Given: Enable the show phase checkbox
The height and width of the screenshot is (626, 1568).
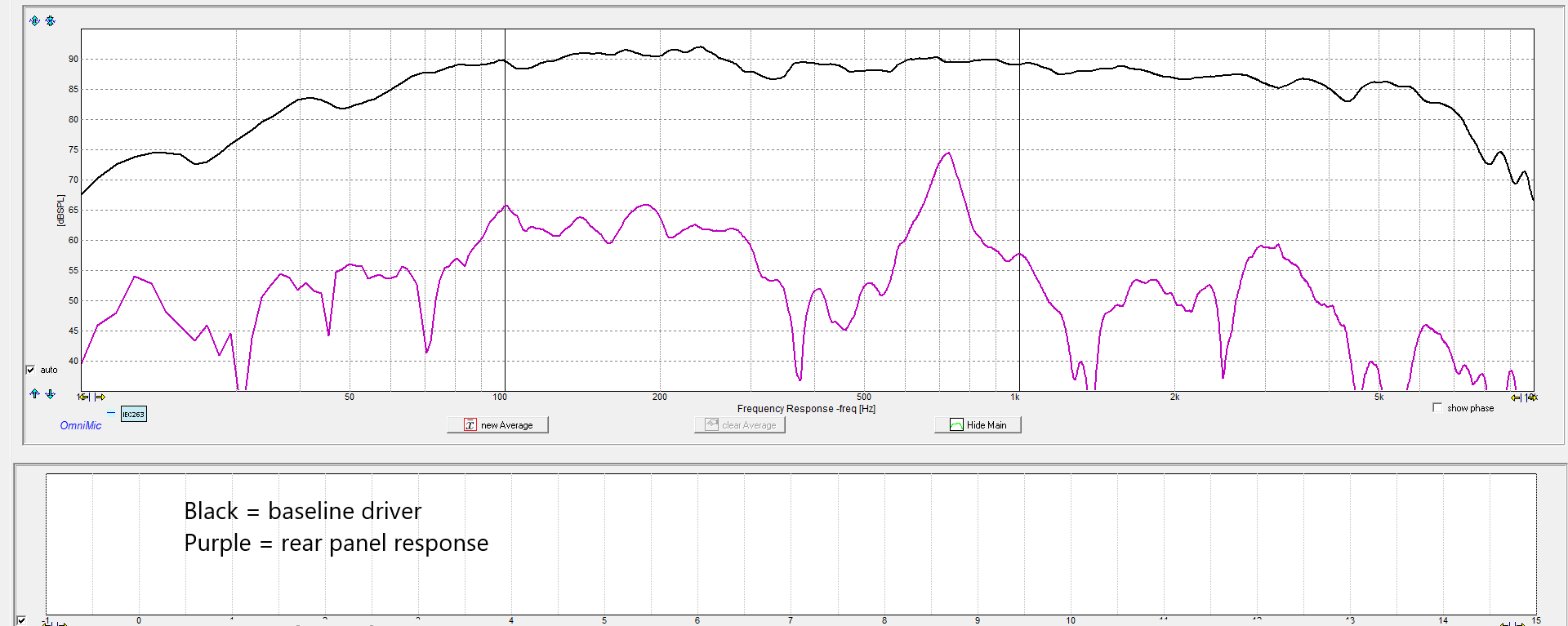Looking at the screenshot, I should click(x=1437, y=407).
